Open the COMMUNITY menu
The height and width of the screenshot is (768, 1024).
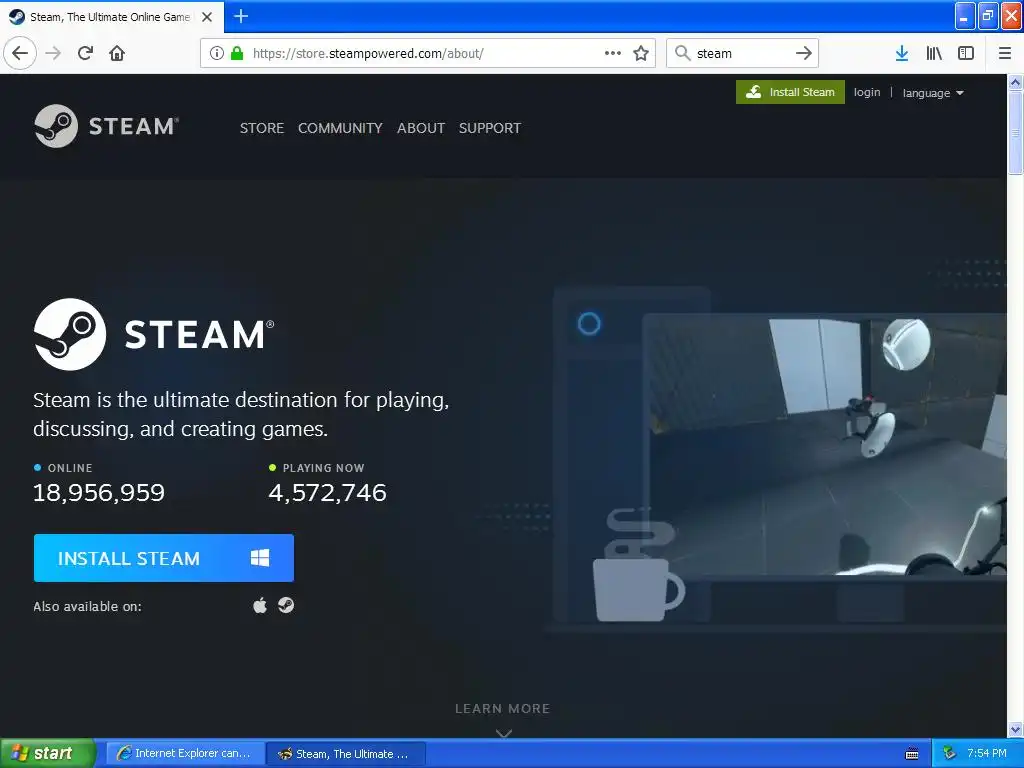point(340,128)
